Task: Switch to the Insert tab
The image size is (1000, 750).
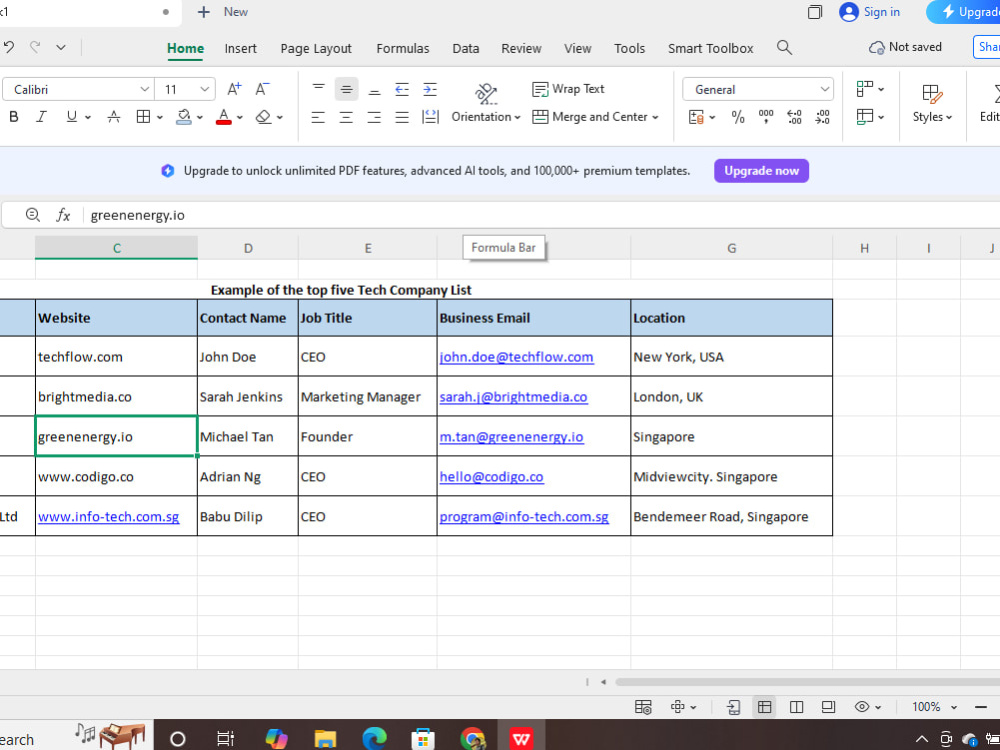Action: pos(240,48)
